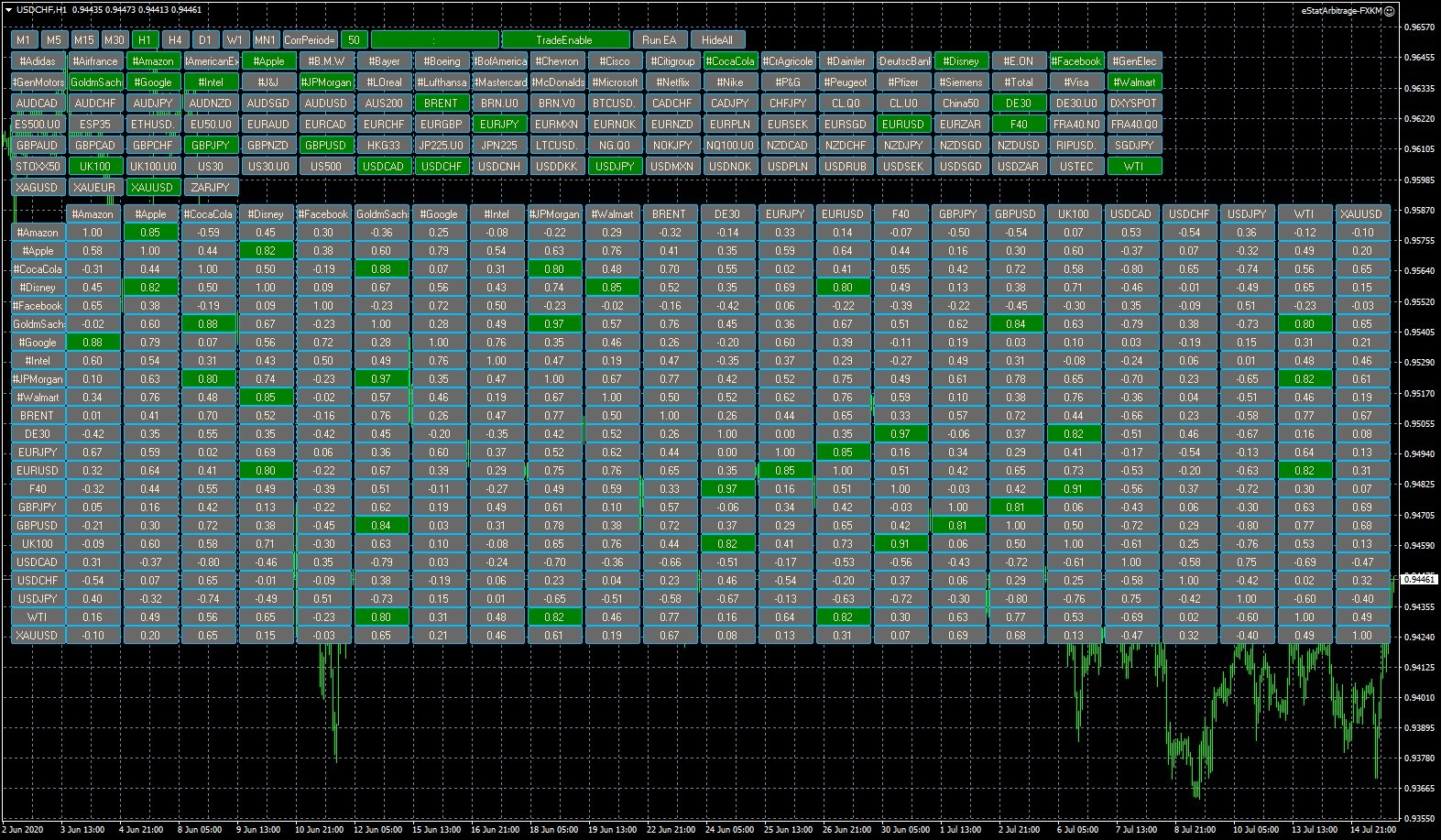
Task: Toggle the #Lufthansa symbol button
Action: tap(442, 82)
